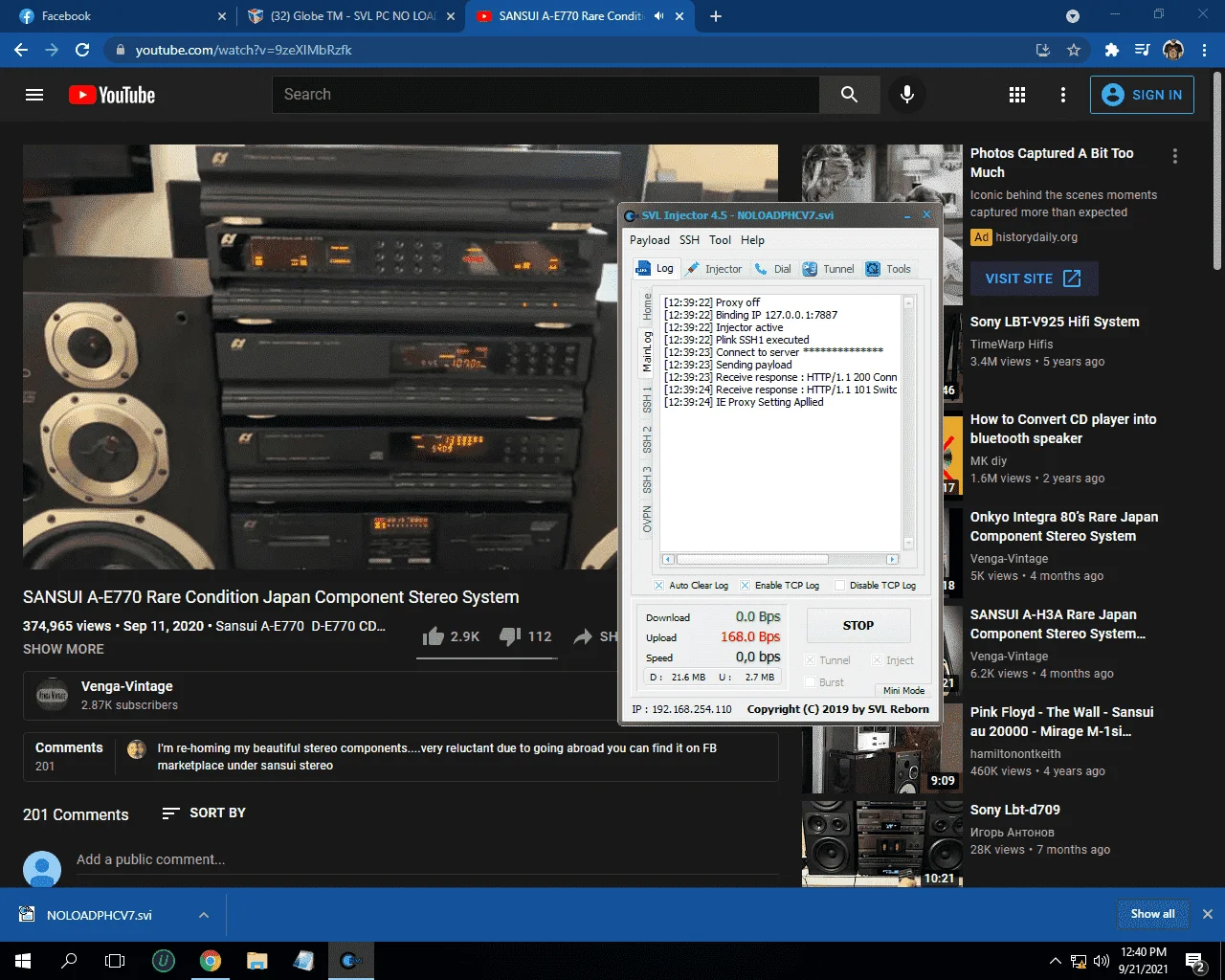1225x980 pixels.
Task: Open Payload menu in SVL Injector
Action: click(x=650, y=240)
